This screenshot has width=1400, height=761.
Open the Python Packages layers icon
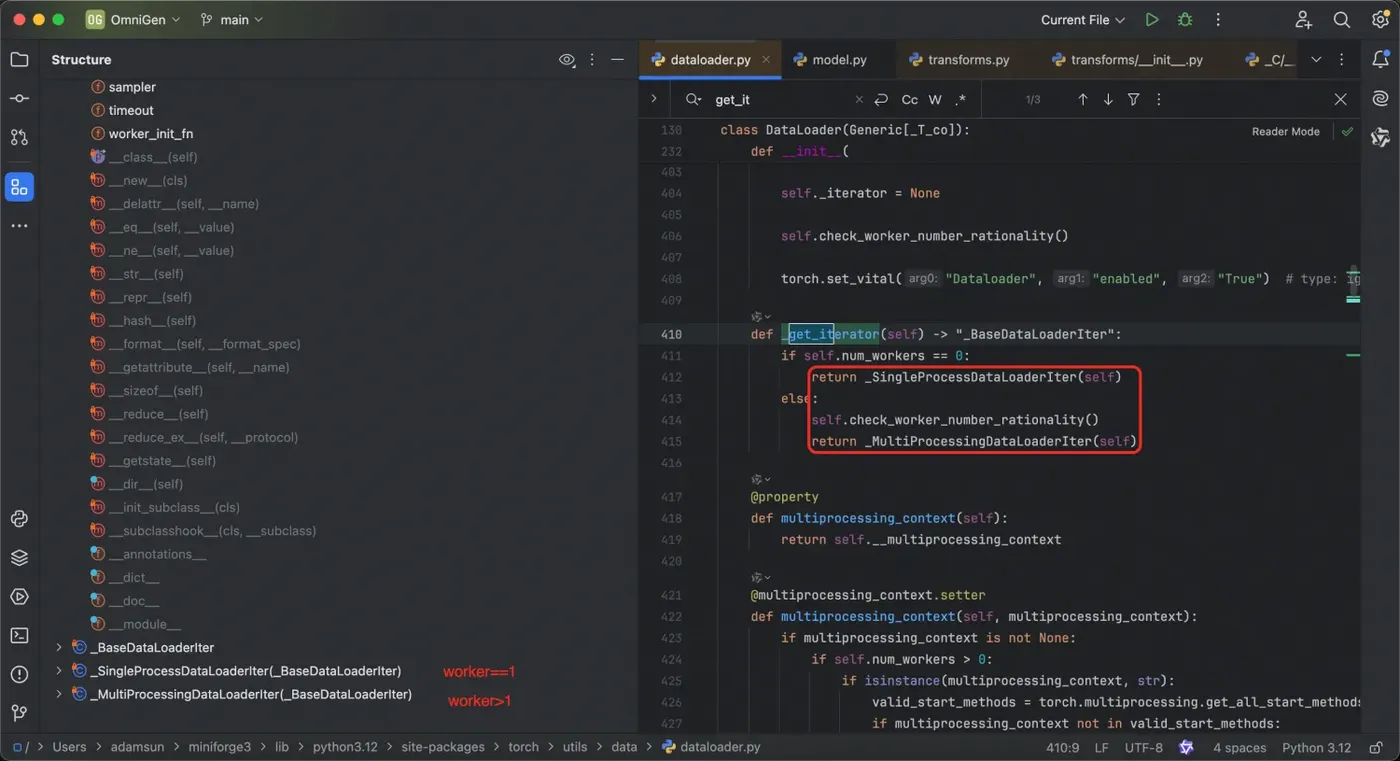tap(19, 558)
